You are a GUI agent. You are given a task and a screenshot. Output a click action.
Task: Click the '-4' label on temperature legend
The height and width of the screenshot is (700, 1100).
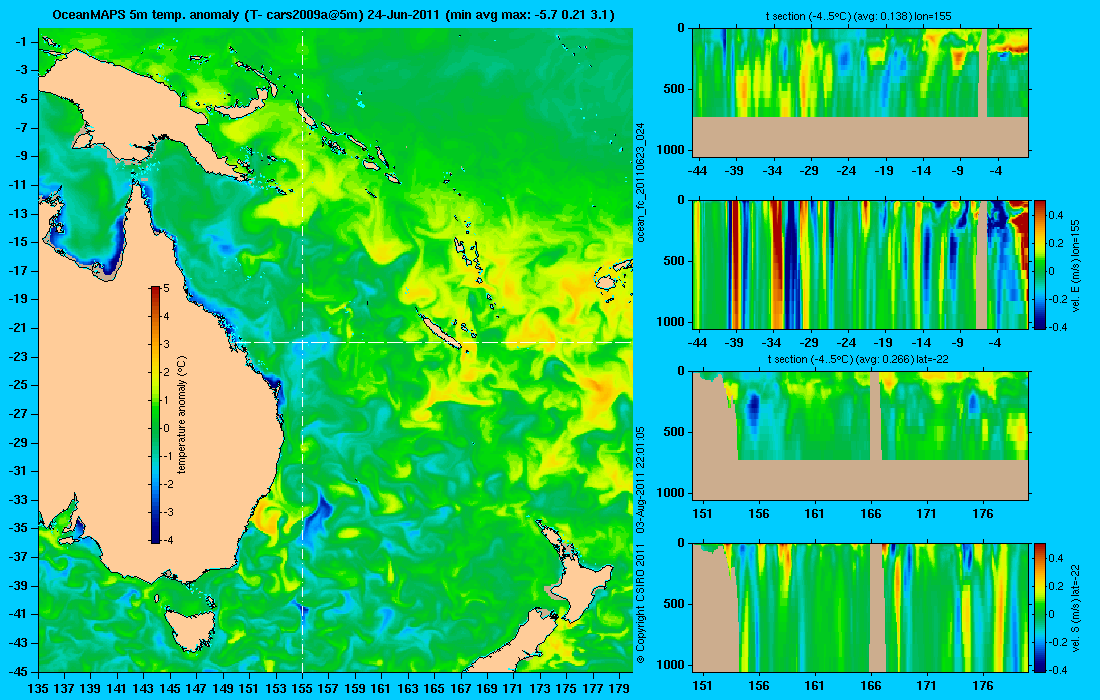click(x=168, y=540)
